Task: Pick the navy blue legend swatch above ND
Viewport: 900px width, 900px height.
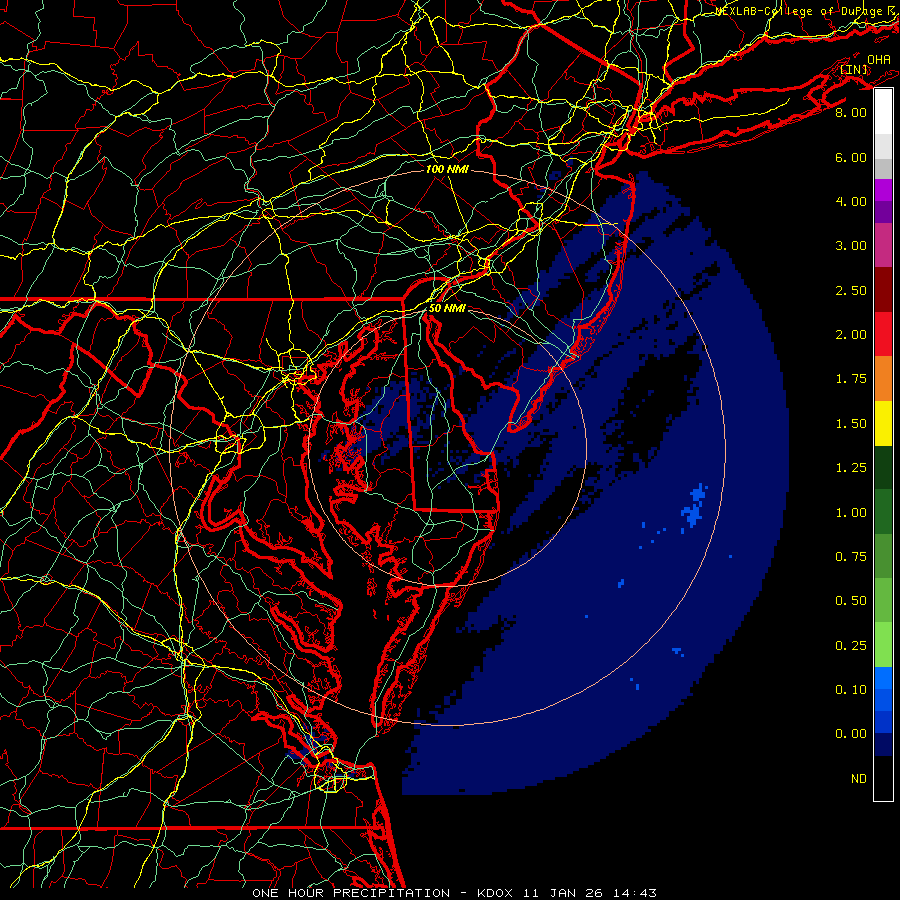Action: [883, 745]
